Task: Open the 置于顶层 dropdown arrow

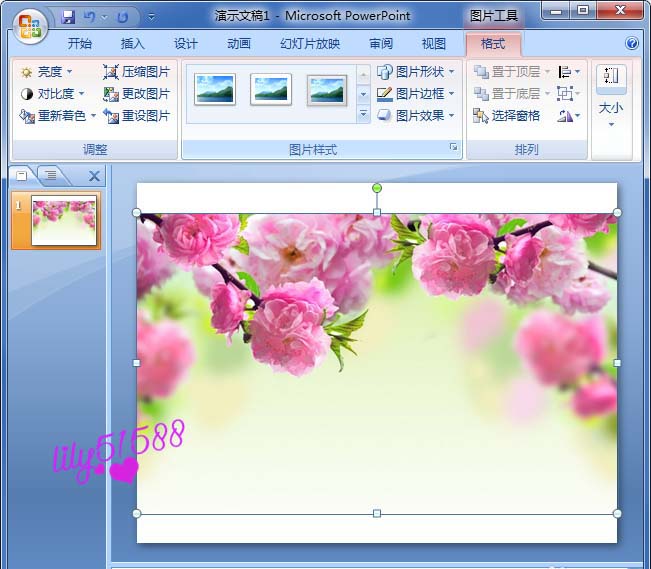Action: pyautogui.click(x=547, y=72)
